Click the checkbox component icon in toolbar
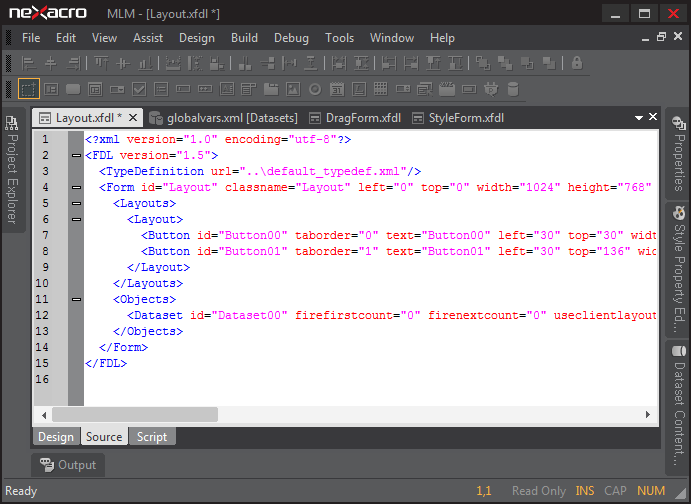Viewport: 691px width, 504px height. (x=139, y=89)
